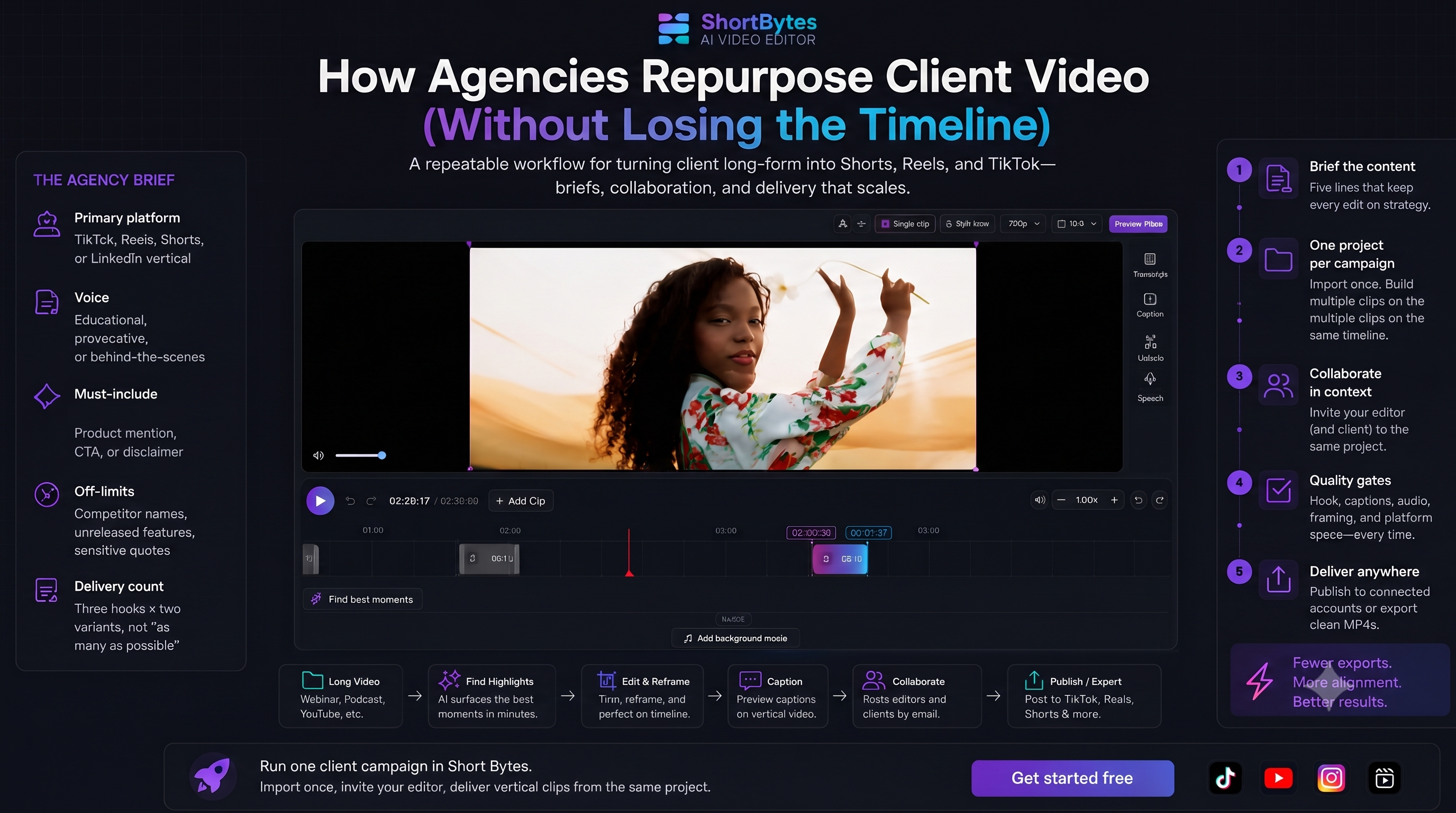1456x813 pixels.
Task: Increase zoom with the plus beside 1.00x
Action: coord(1114,500)
